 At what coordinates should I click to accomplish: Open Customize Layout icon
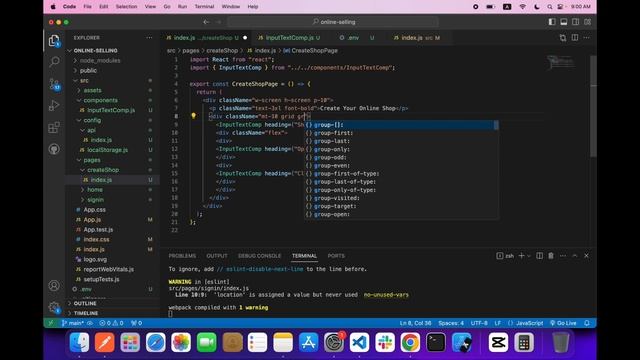pos(587,22)
